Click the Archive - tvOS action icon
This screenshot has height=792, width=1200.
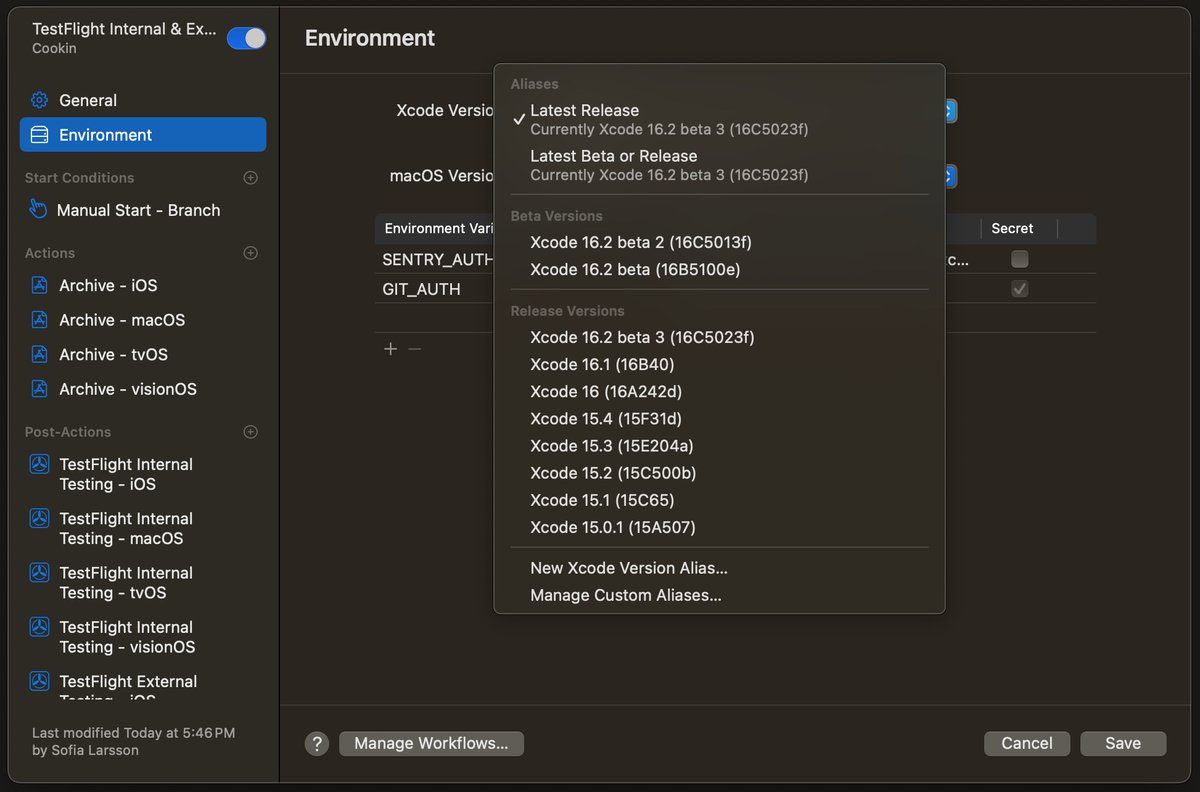pyautogui.click(x=39, y=354)
